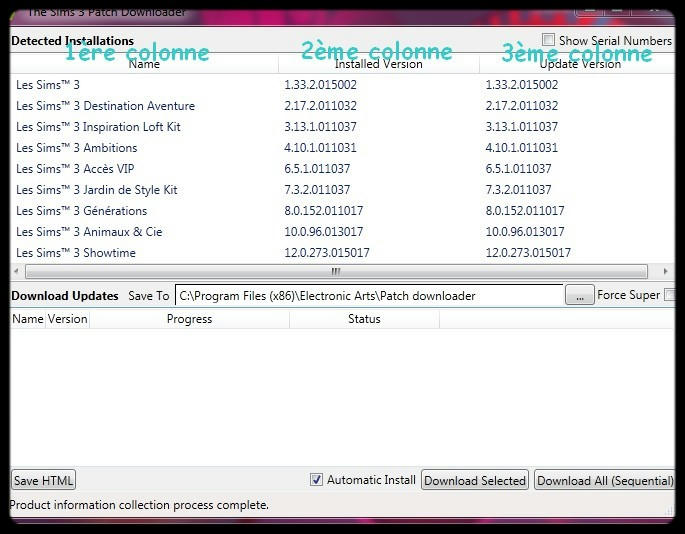Viewport: 685px width, 534px height.
Task: Open the browse folder '...' button
Action: coord(579,295)
